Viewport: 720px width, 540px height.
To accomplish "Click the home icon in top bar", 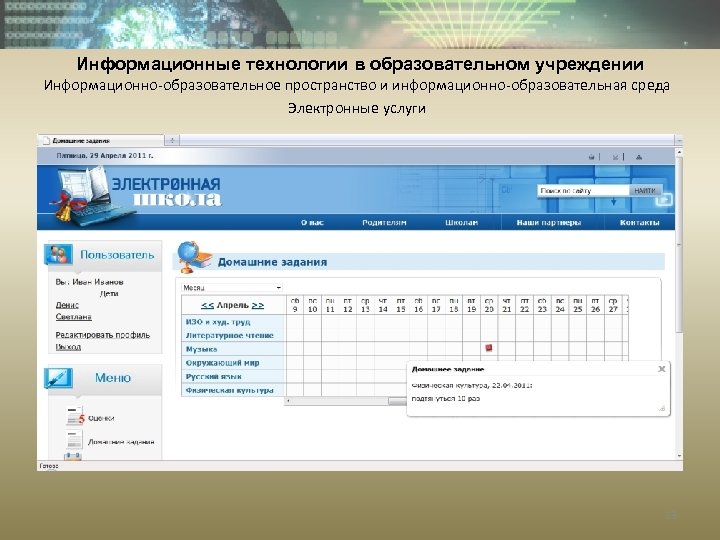I will [592, 157].
